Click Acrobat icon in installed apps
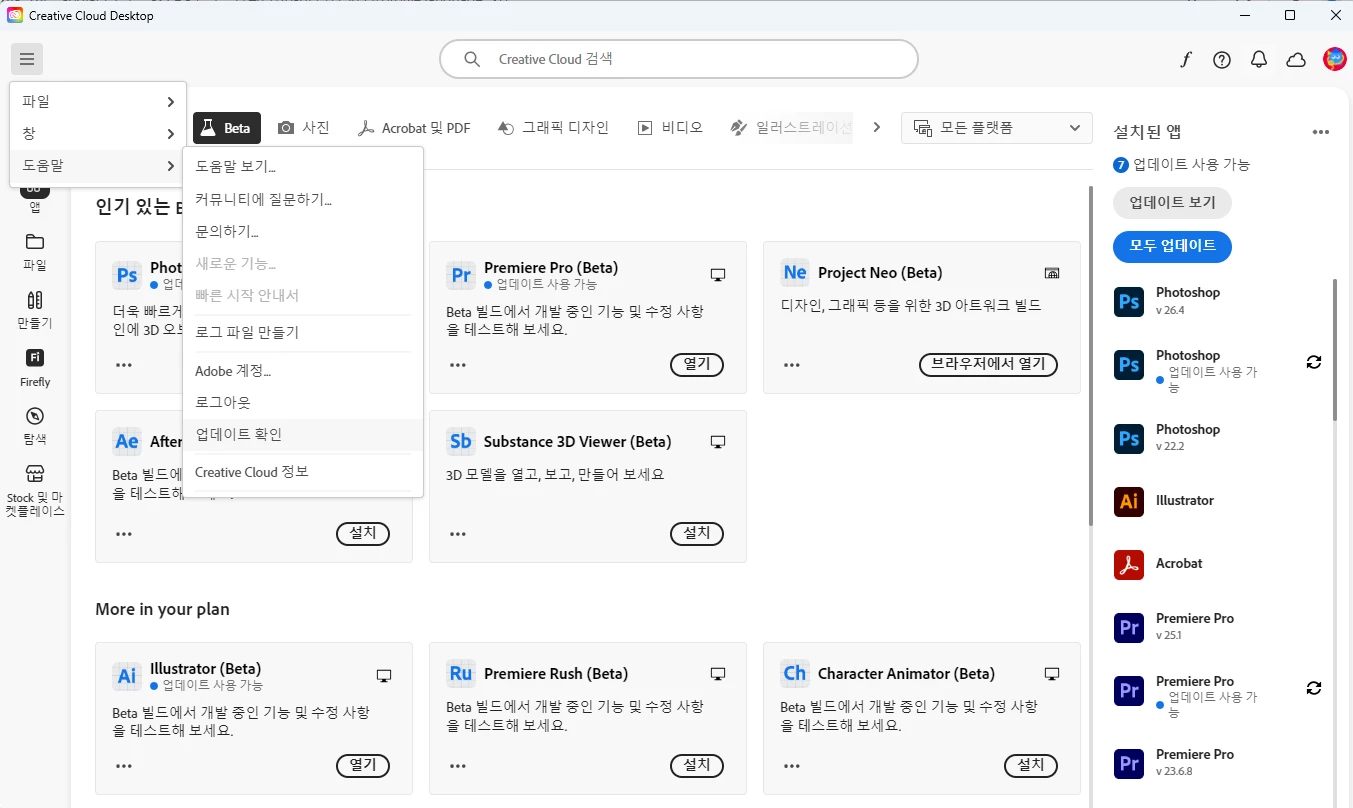The image size is (1353, 808). [x=1129, y=564]
